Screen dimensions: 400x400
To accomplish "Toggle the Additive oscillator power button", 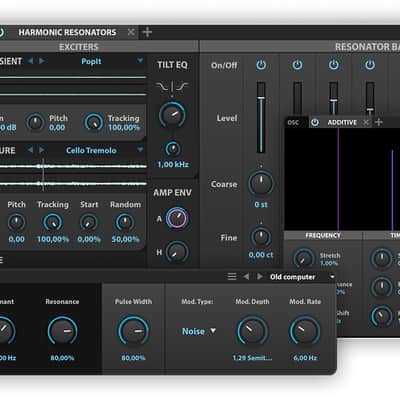I will tap(315, 122).
